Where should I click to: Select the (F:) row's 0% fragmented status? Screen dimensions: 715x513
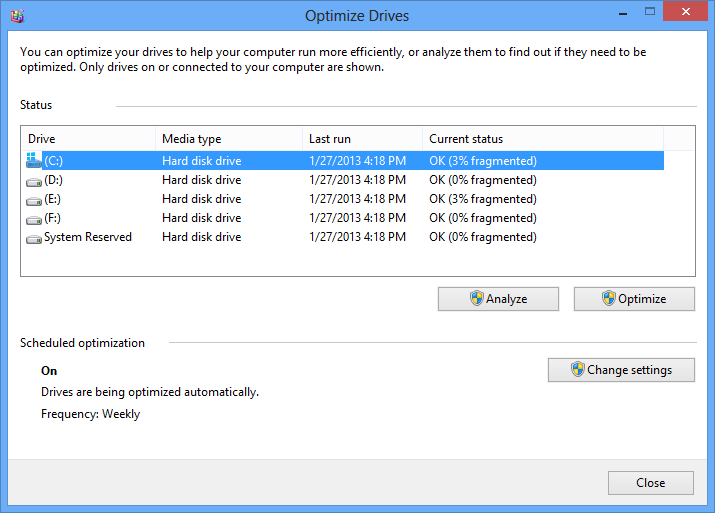point(483,218)
